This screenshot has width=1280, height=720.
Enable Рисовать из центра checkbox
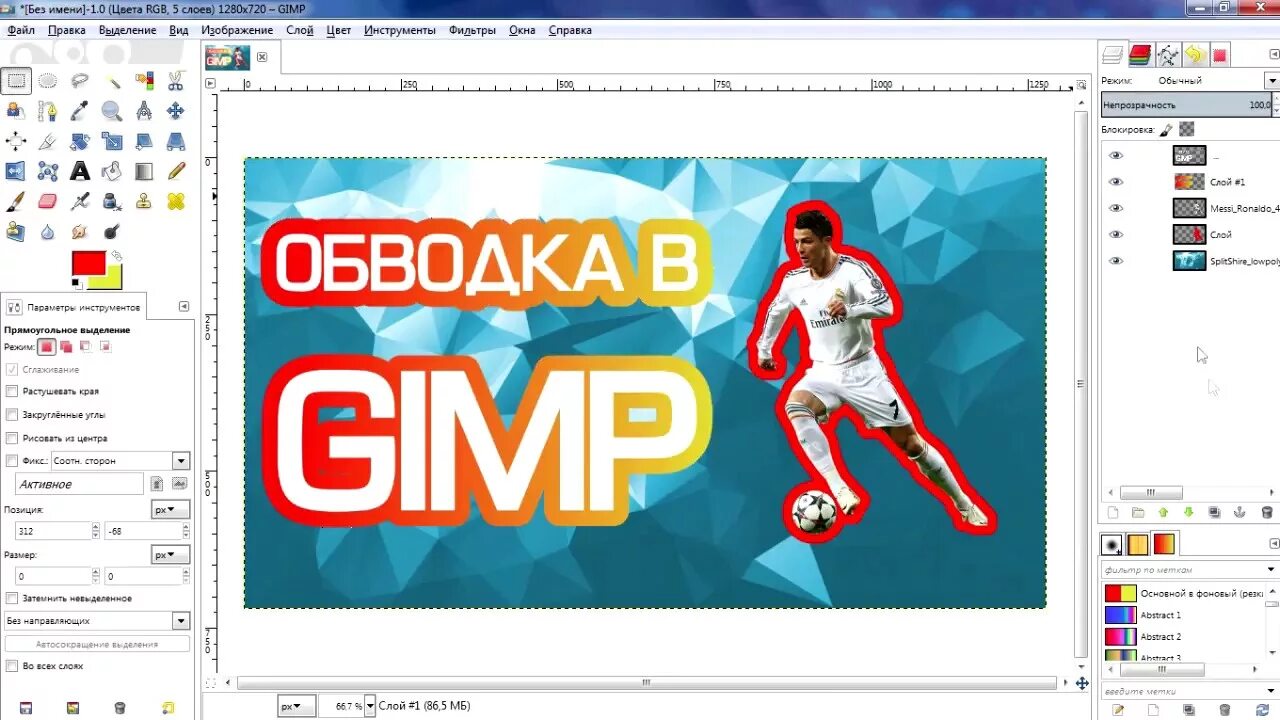pyautogui.click(x=12, y=438)
